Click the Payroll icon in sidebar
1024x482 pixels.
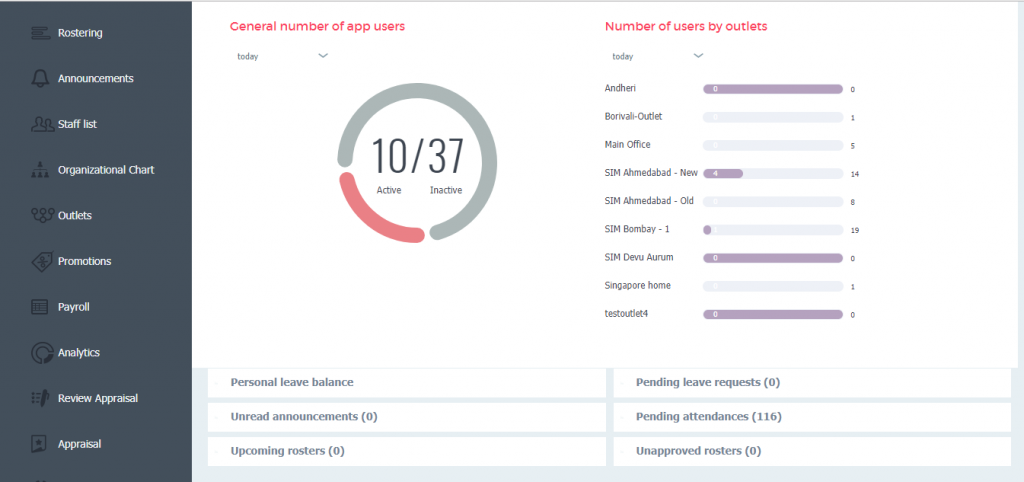(41, 307)
